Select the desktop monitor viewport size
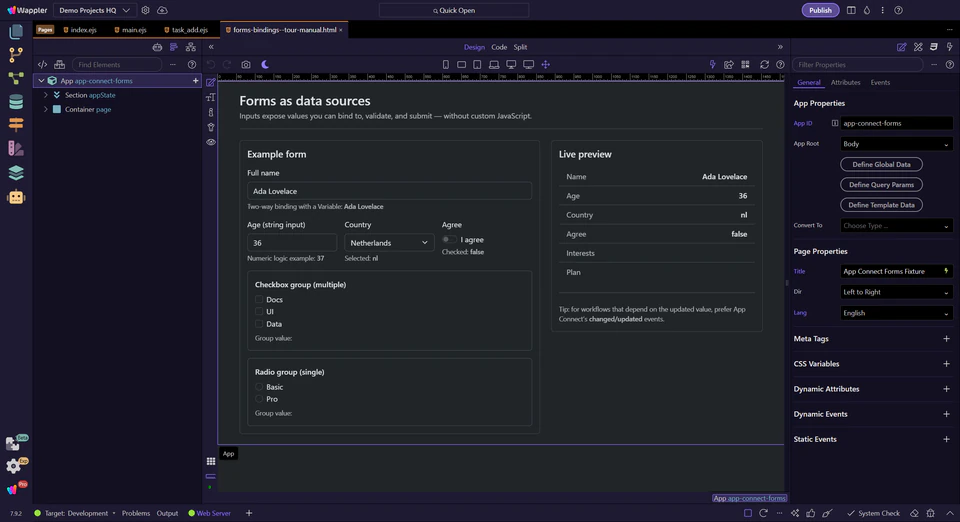This screenshot has width=960, height=522. pyautogui.click(x=511, y=64)
